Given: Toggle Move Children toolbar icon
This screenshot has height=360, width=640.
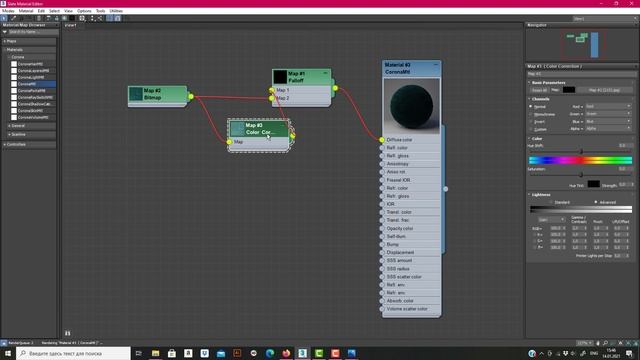Looking at the screenshot, I should click(48, 18).
